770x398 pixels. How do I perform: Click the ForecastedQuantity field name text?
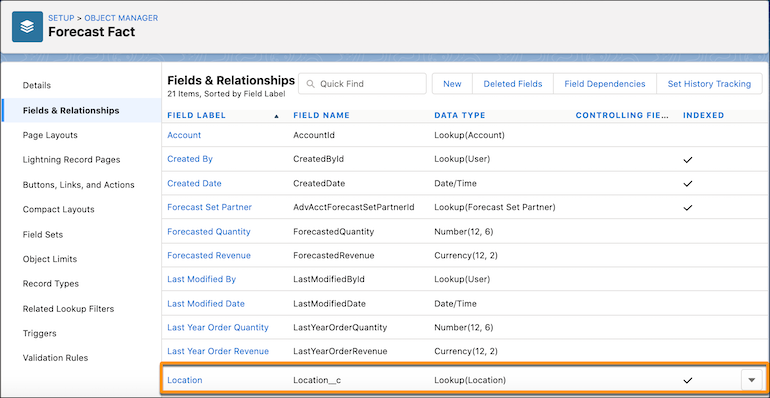tap(333, 231)
